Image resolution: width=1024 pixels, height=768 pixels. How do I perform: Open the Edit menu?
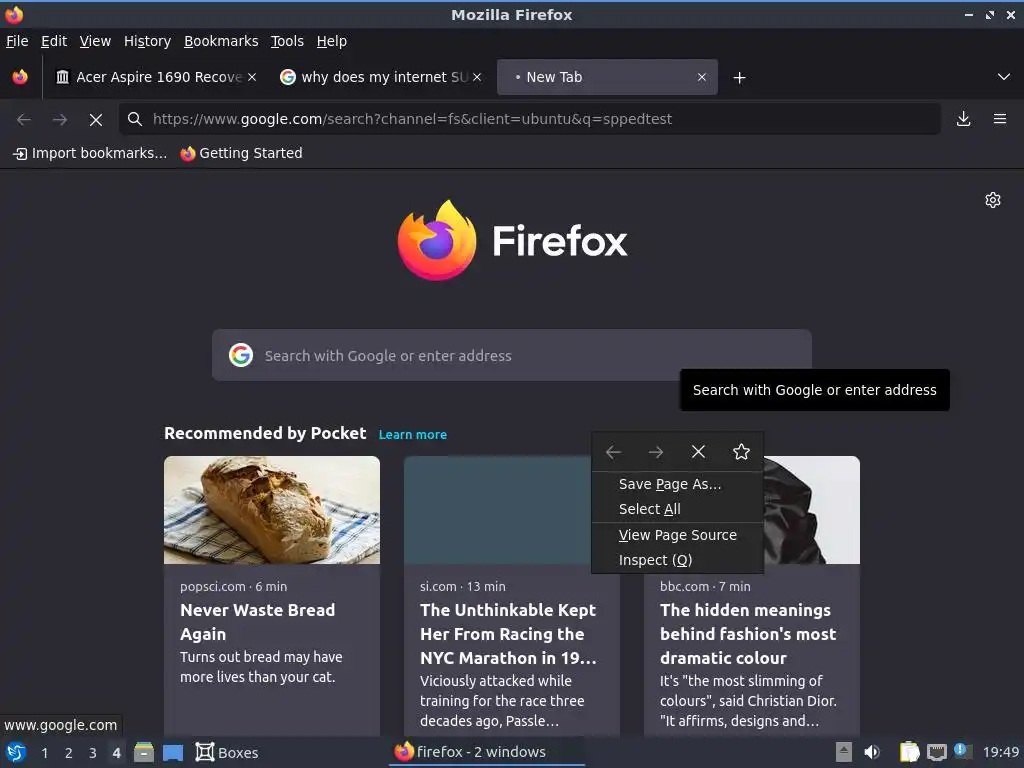pos(54,41)
